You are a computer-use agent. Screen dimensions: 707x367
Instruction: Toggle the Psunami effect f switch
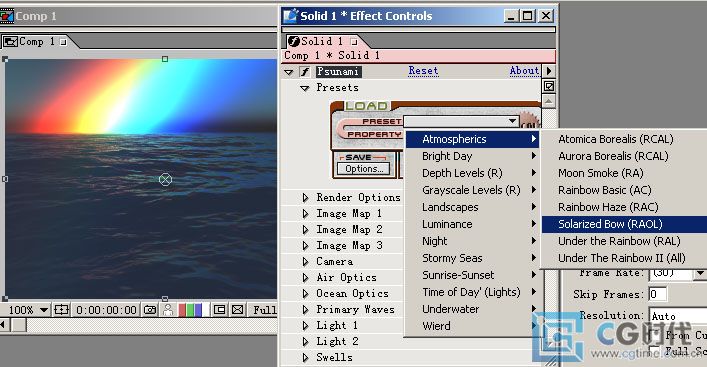click(305, 71)
